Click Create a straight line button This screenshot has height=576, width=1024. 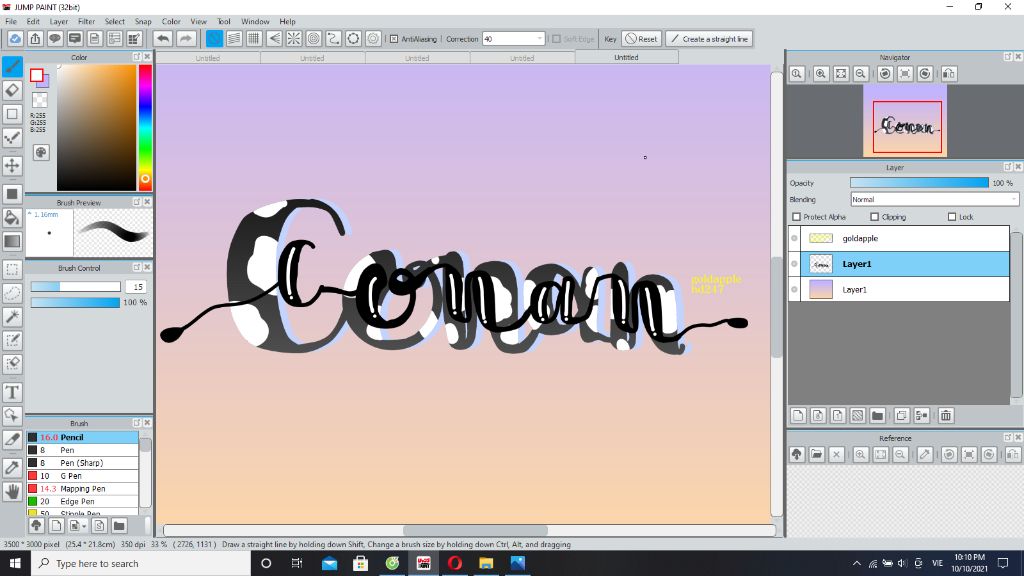[x=709, y=39]
